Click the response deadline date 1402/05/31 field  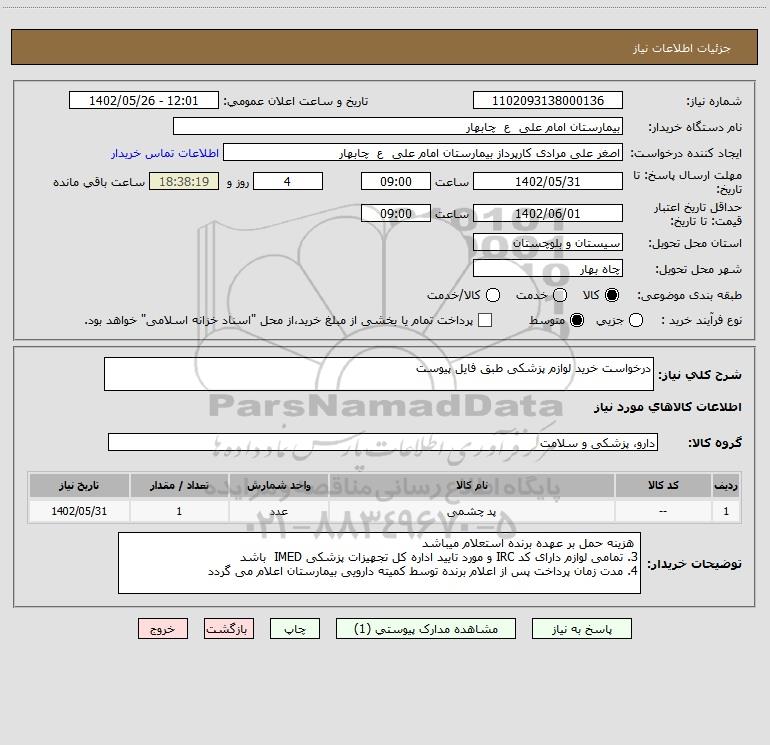click(548, 181)
